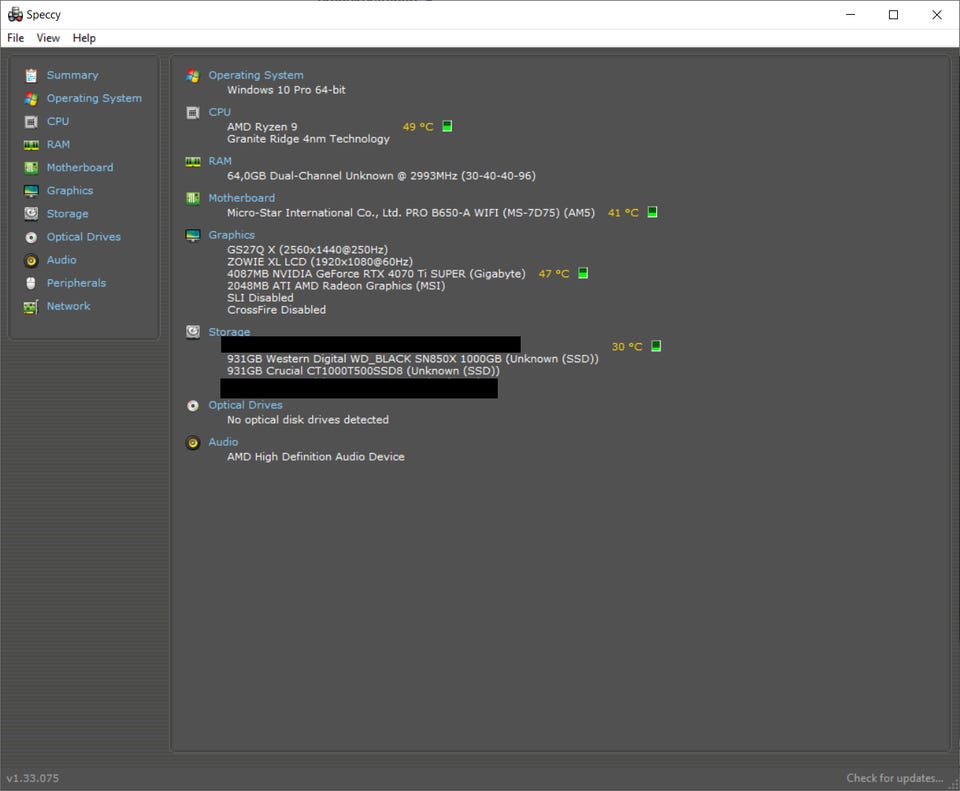
Task: Open Motherboard via its sidebar icon
Action: click(x=31, y=168)
